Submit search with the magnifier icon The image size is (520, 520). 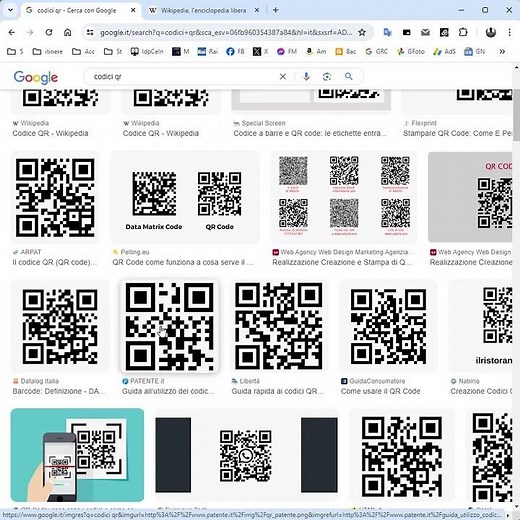[x=349, y=77]
